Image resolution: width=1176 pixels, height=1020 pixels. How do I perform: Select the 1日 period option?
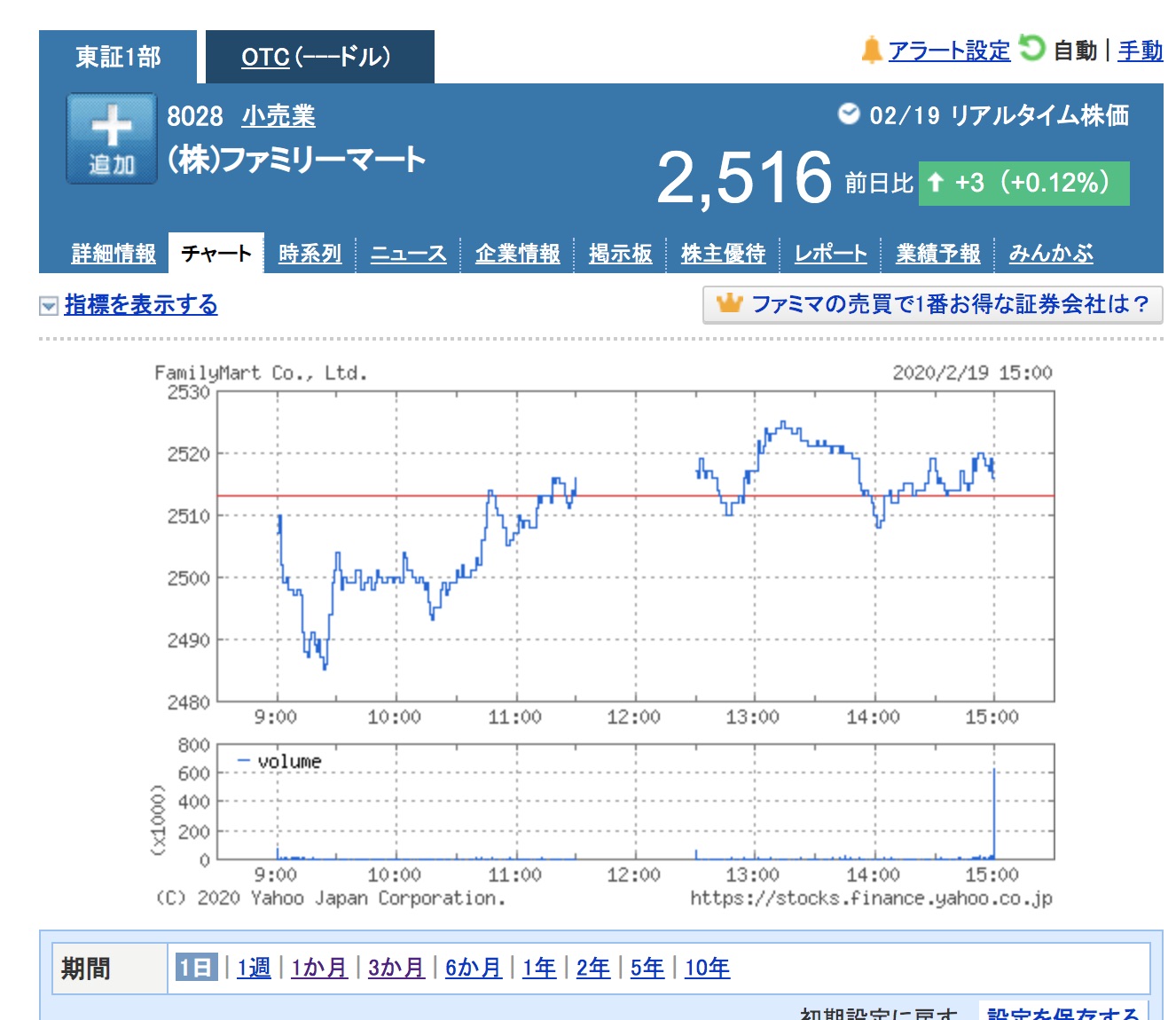(x=196, y=968)
